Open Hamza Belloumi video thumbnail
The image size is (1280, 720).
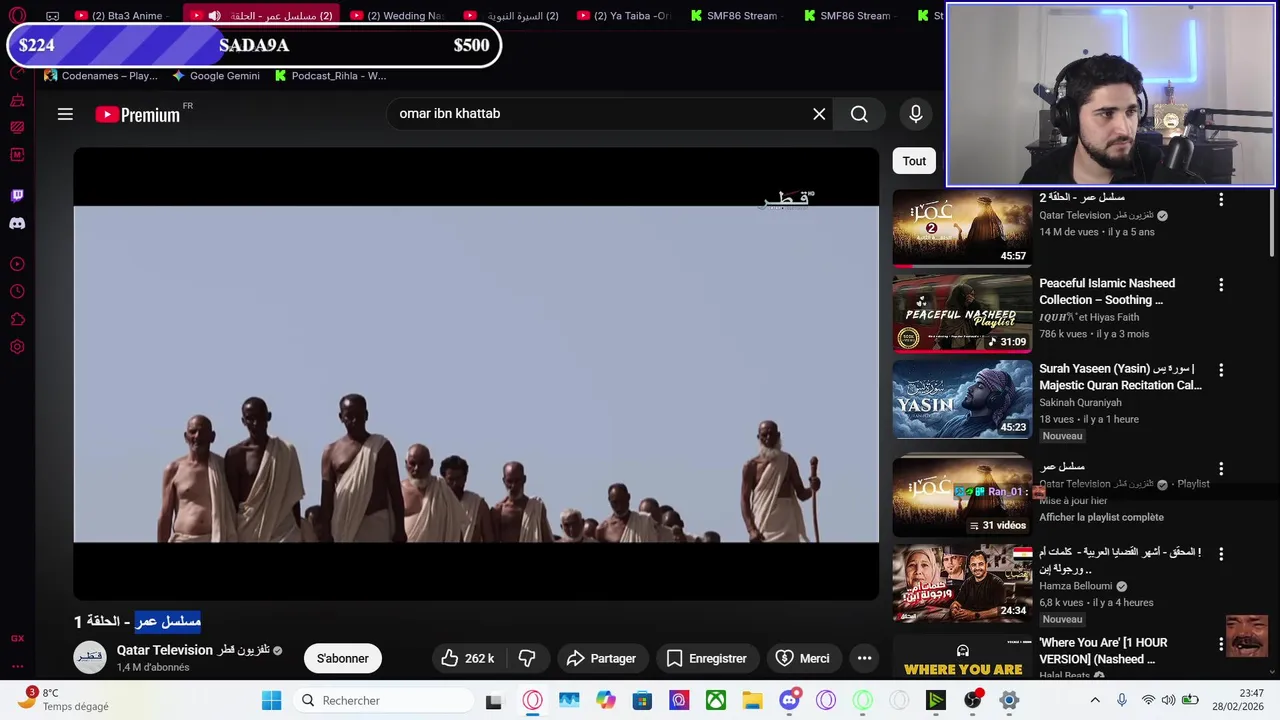(962, 583)
